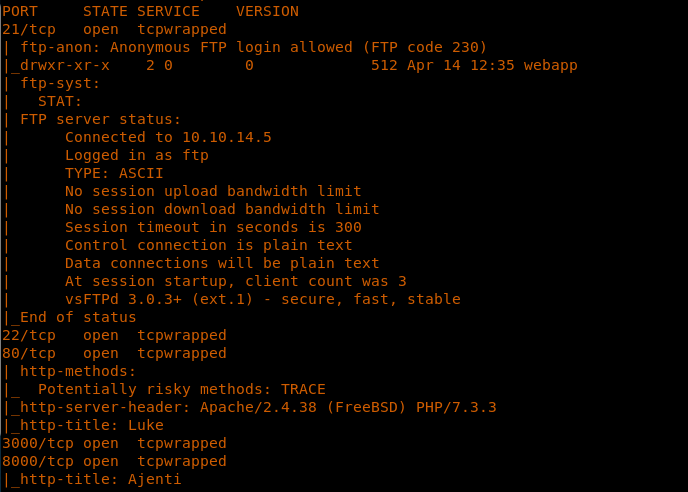Click the 'TYPE: ASCII' text
The height and width of the screenshot is (492, 688).
(114, 173)
